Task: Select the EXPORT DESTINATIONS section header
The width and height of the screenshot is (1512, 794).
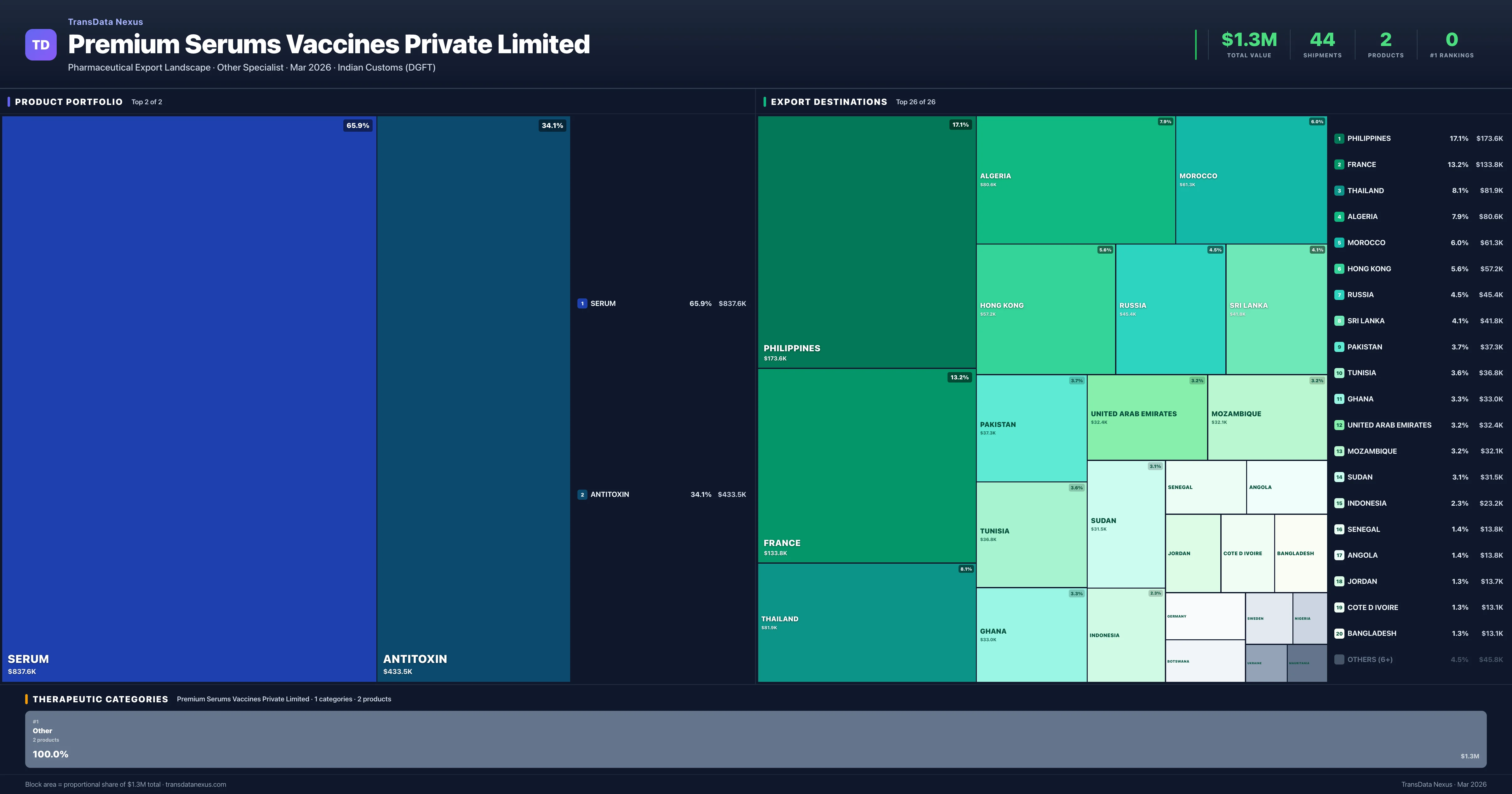Action: 828,101
